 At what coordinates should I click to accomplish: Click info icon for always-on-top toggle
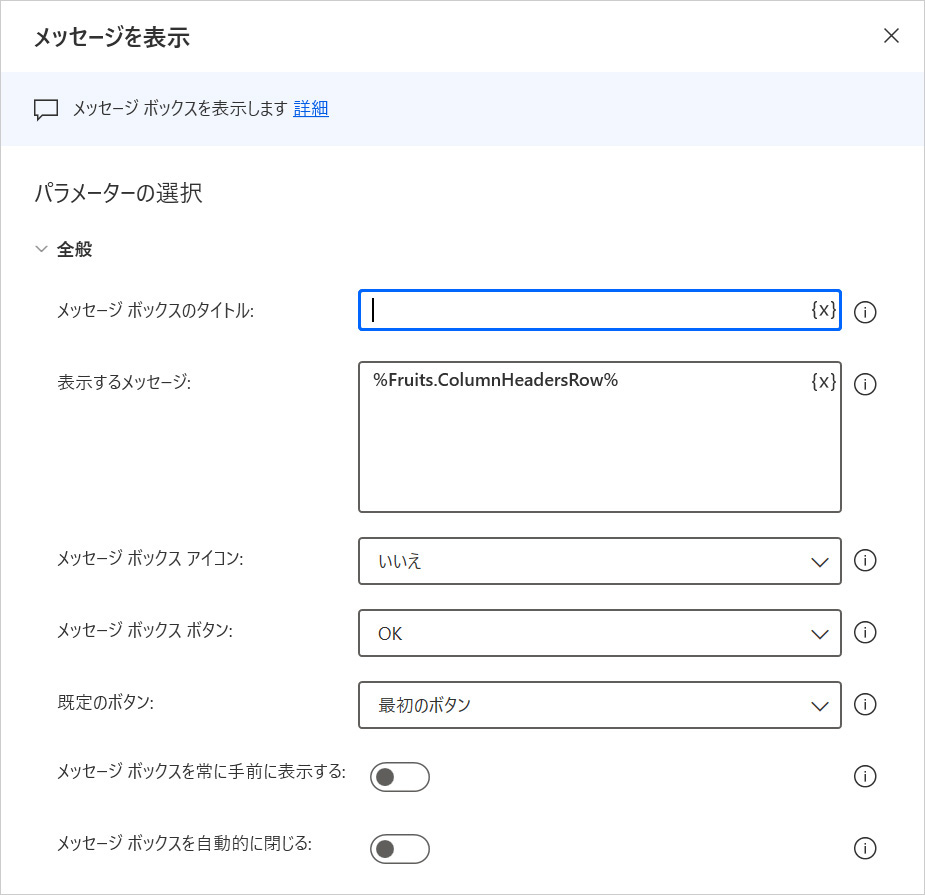click(x=866, y=777)
